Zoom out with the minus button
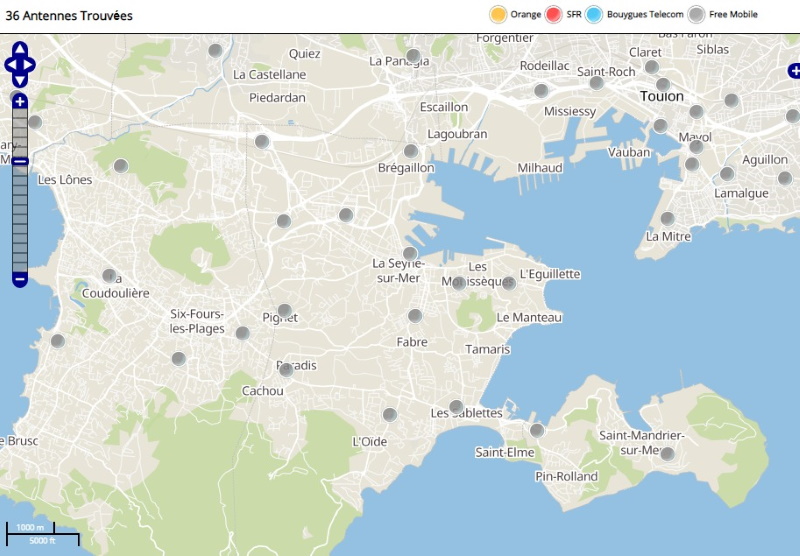 tap(20, 279)
